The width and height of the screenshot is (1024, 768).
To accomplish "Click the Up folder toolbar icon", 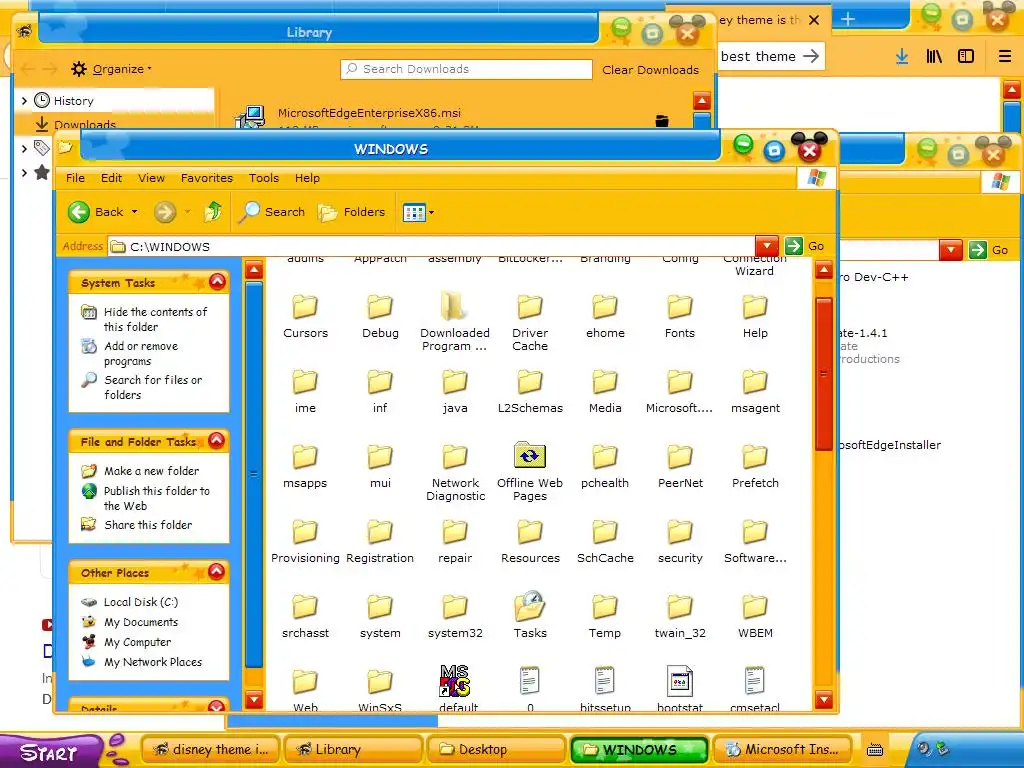I will (213, 212).
